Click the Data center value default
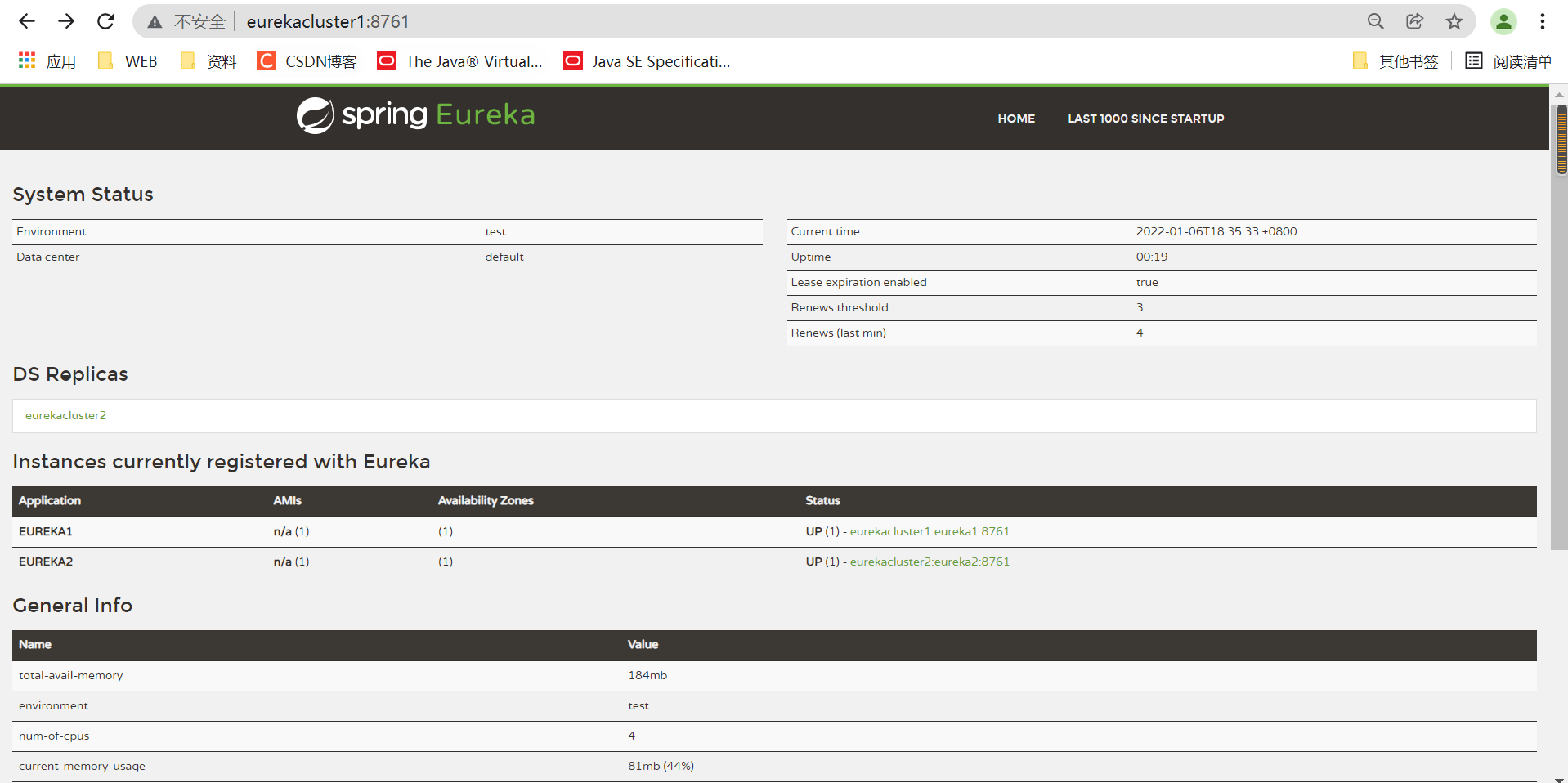This screenshot has width=1568, height=783. point(504,257)
